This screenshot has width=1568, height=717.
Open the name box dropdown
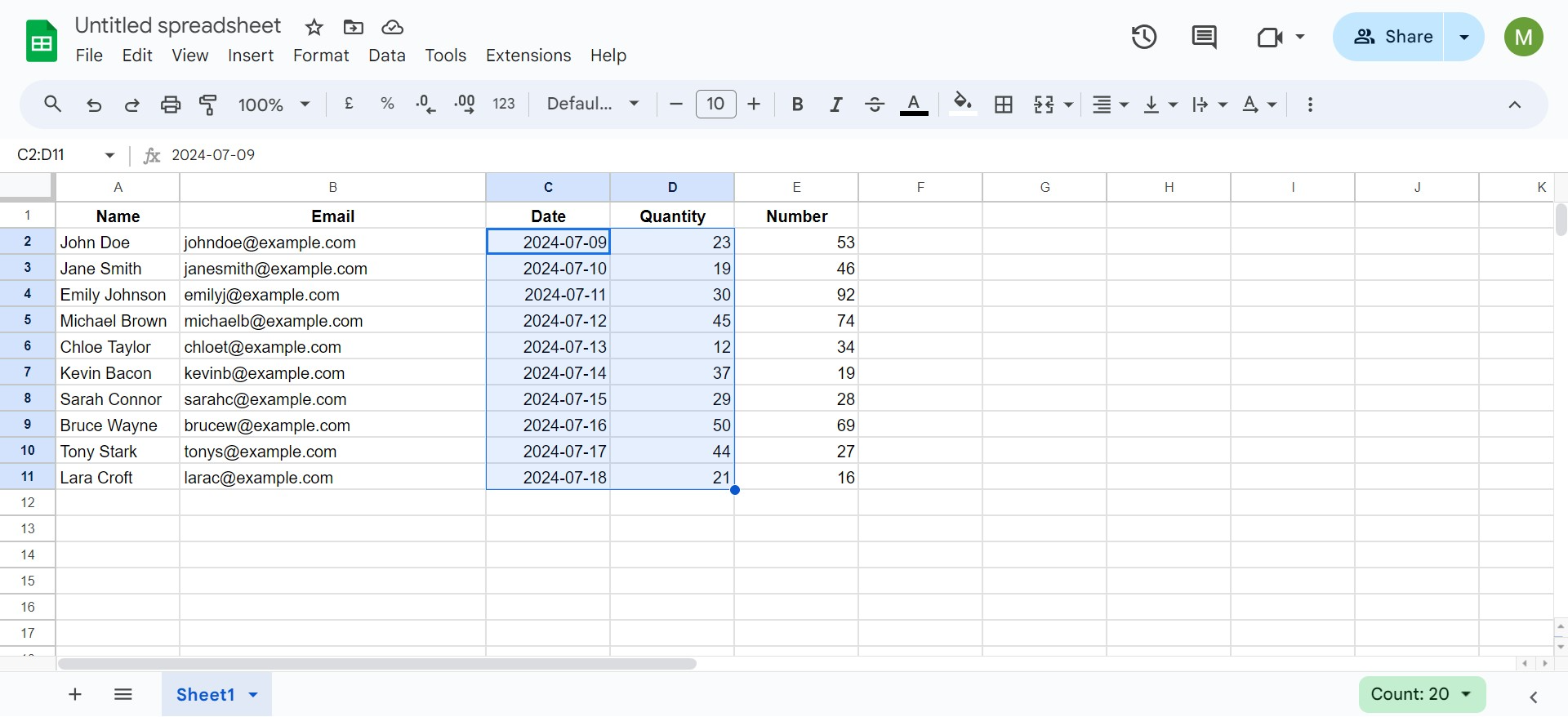109,155
